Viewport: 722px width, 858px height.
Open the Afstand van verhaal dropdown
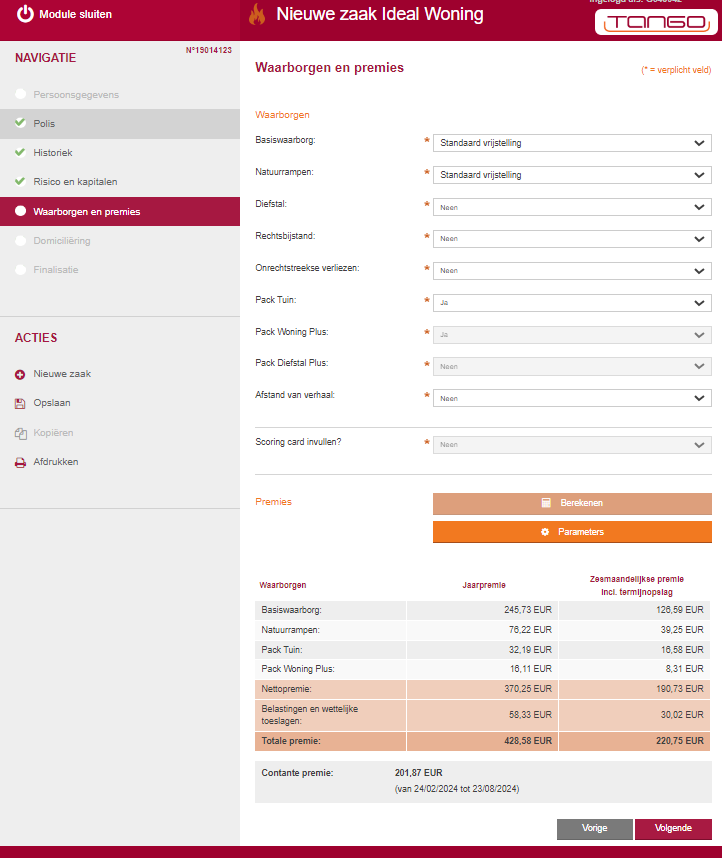tap(572, 398)
